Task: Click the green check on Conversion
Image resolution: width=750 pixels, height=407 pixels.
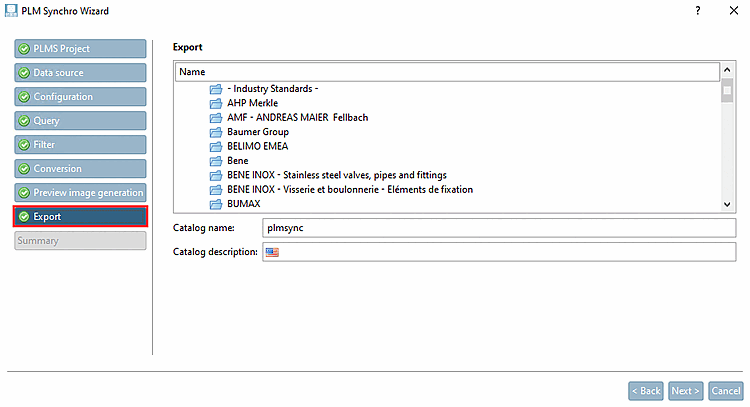Action: [24, 168]
